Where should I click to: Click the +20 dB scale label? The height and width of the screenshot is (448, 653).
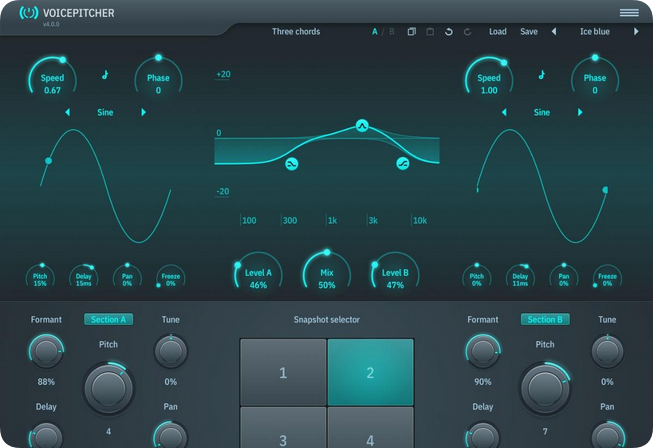coord(223,74)
